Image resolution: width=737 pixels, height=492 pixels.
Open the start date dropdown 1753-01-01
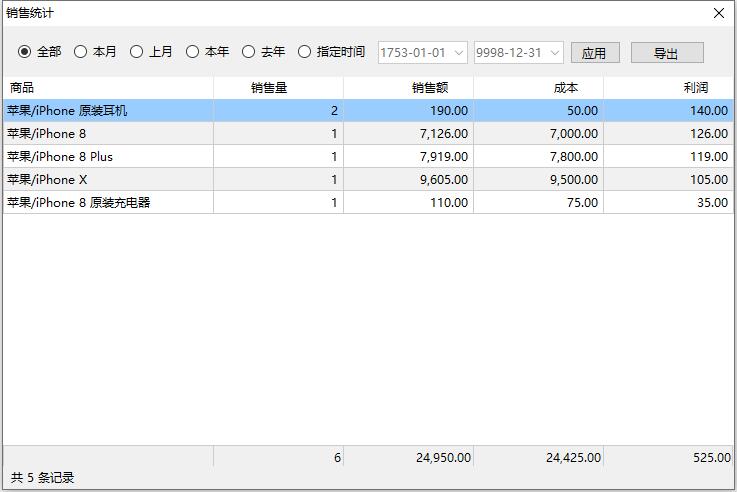459,53
